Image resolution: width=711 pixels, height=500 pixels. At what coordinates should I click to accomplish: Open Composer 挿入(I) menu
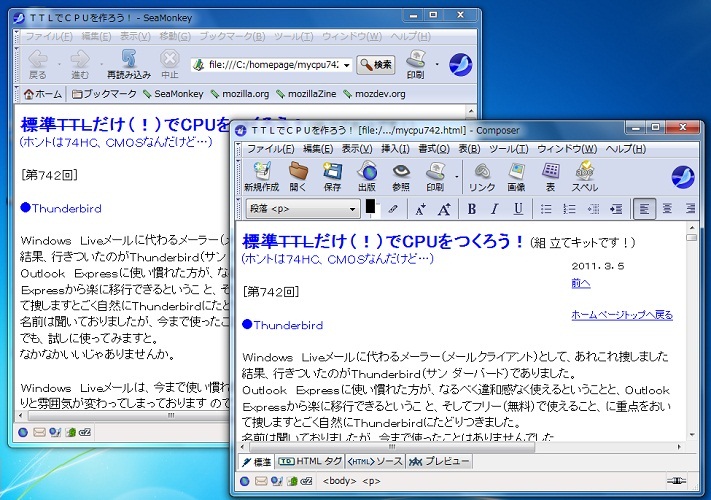pyautogui.click(x=395, y=149)
